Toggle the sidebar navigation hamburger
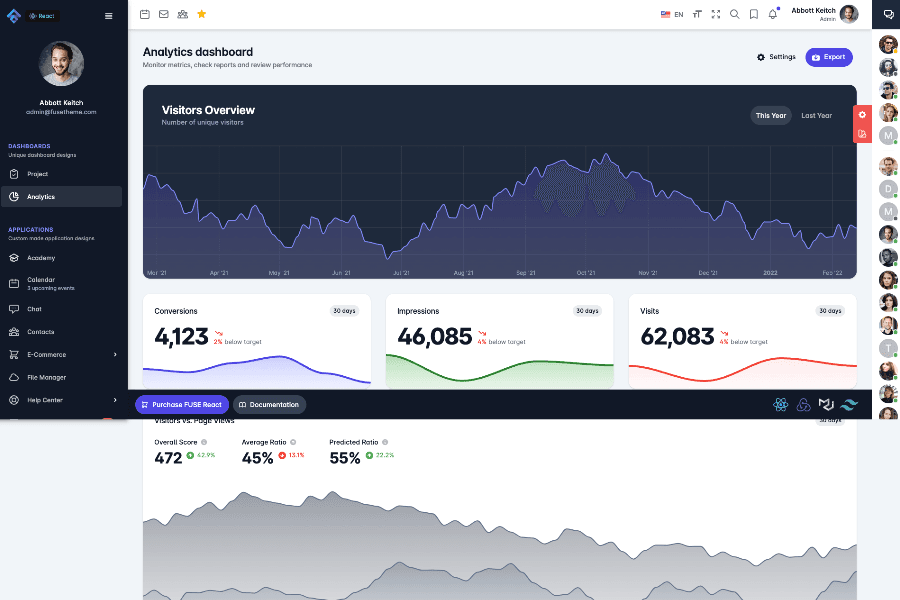The width and height of the screenshot is (900, 600). click(x=109, y=16)
